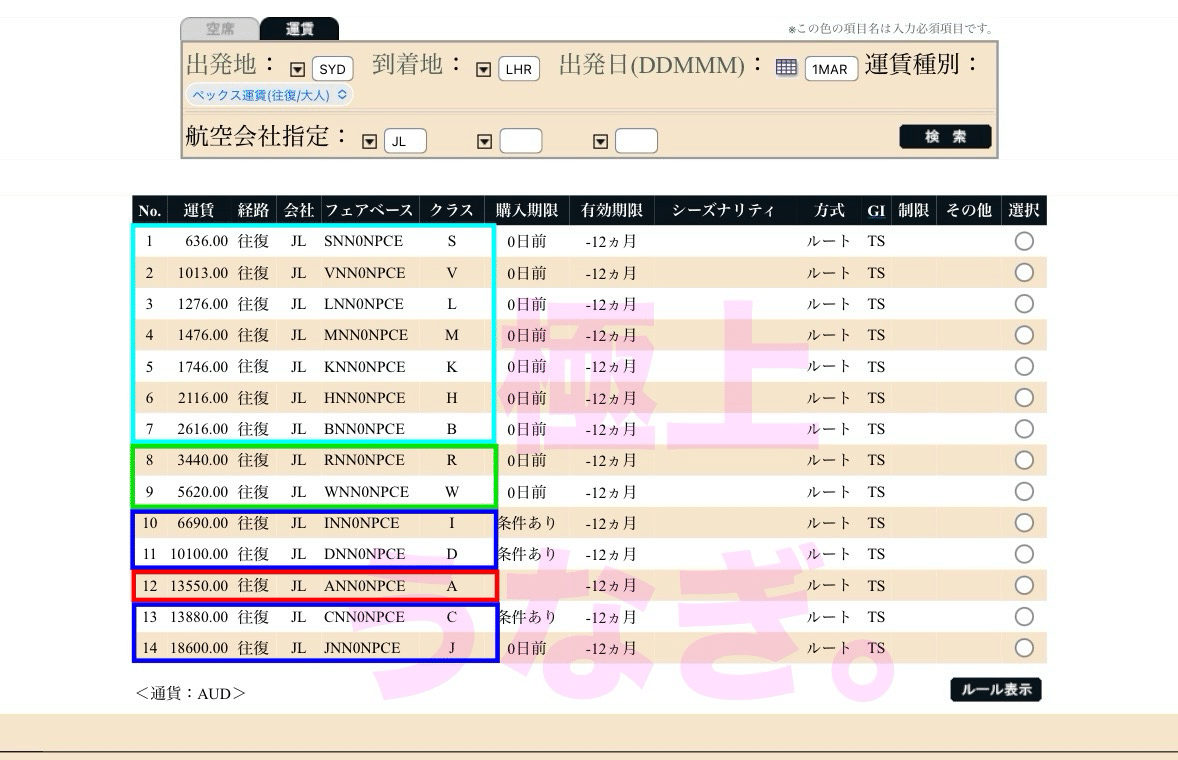This screenshot has height=760, width=1178.
Task: Switch to the 運賃 tab
Action: pyautogui.click(x=299, y=28)
